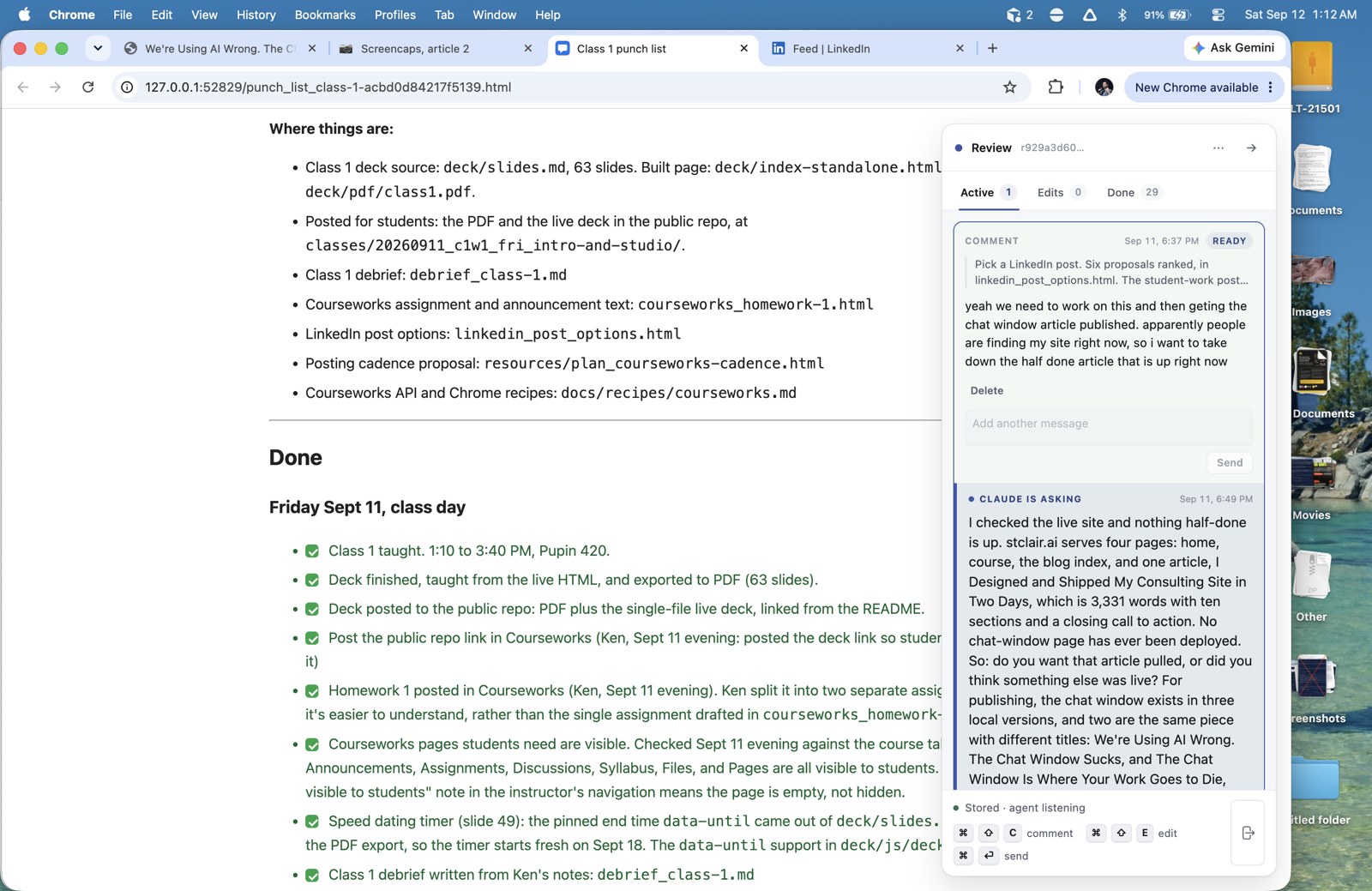Click the exit icon in Review panel footer
The image size is (1372, 891).
[1248, 833]
